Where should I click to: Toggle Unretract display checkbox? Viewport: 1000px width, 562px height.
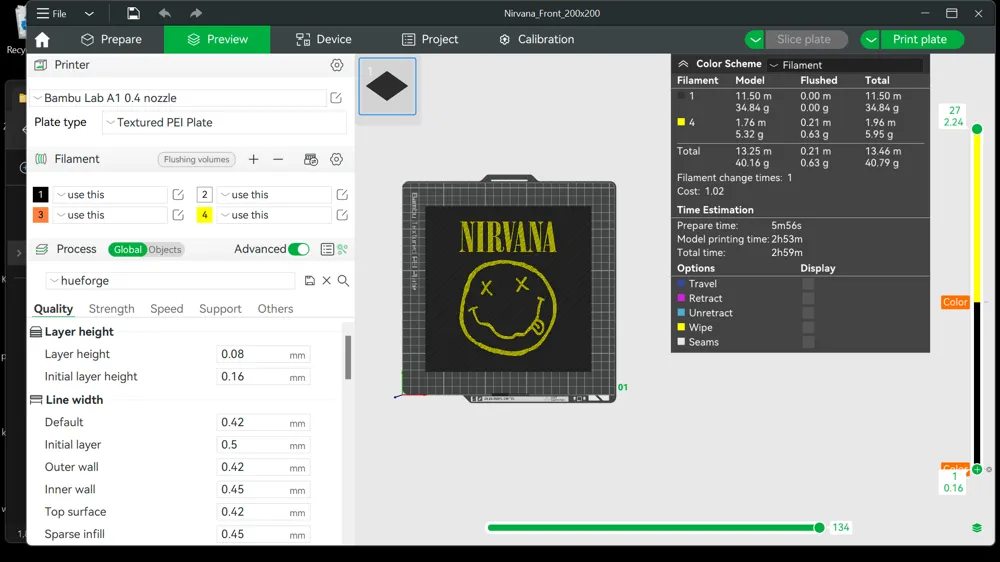(808, 313)
